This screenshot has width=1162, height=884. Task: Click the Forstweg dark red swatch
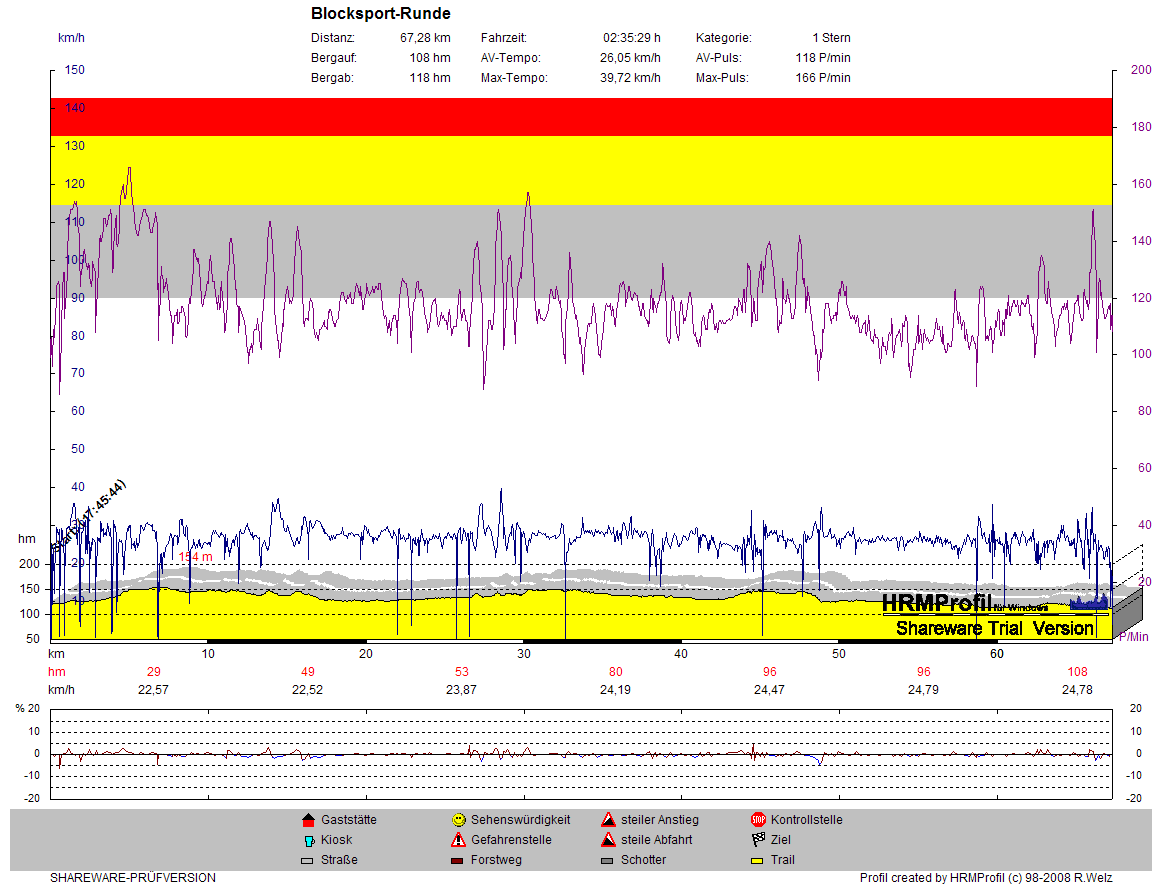click(458, 860)
